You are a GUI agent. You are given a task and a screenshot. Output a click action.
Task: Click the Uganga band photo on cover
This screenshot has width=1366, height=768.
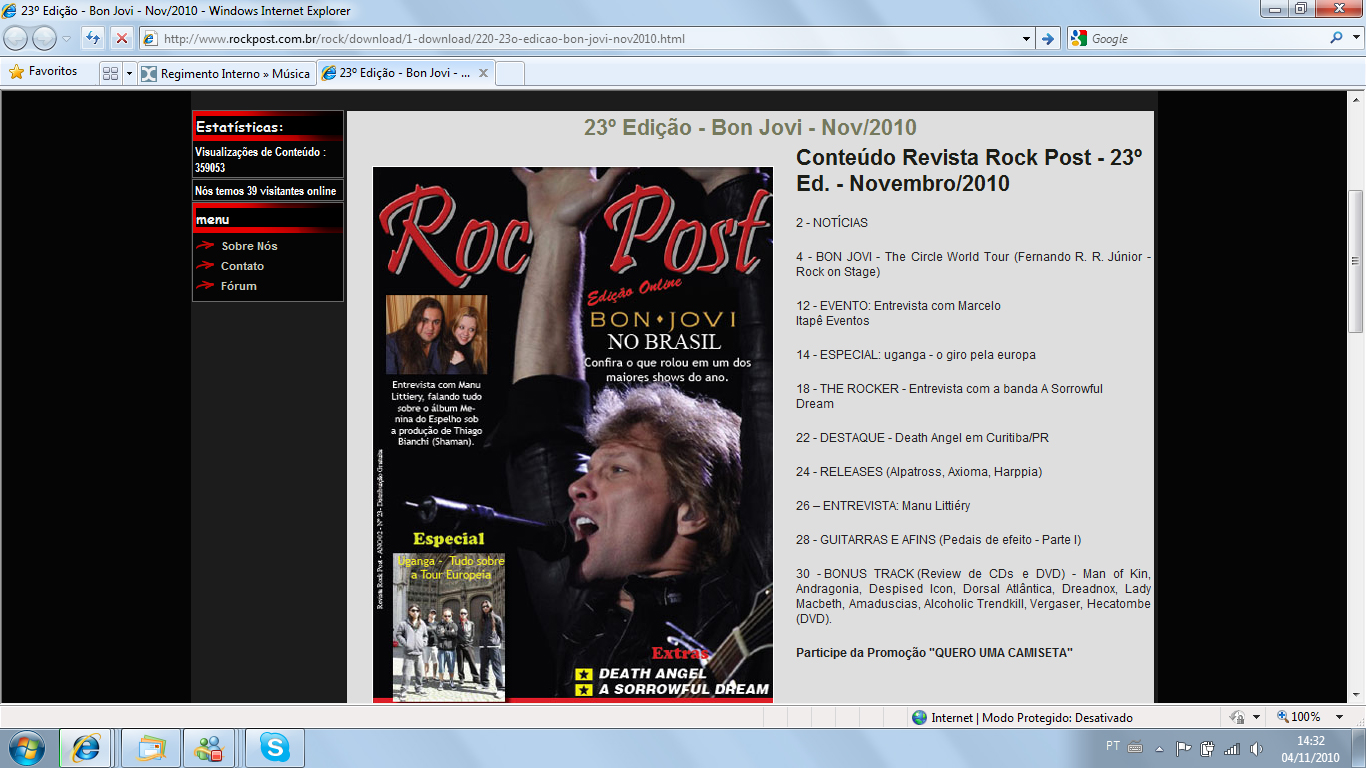(448, 627)
